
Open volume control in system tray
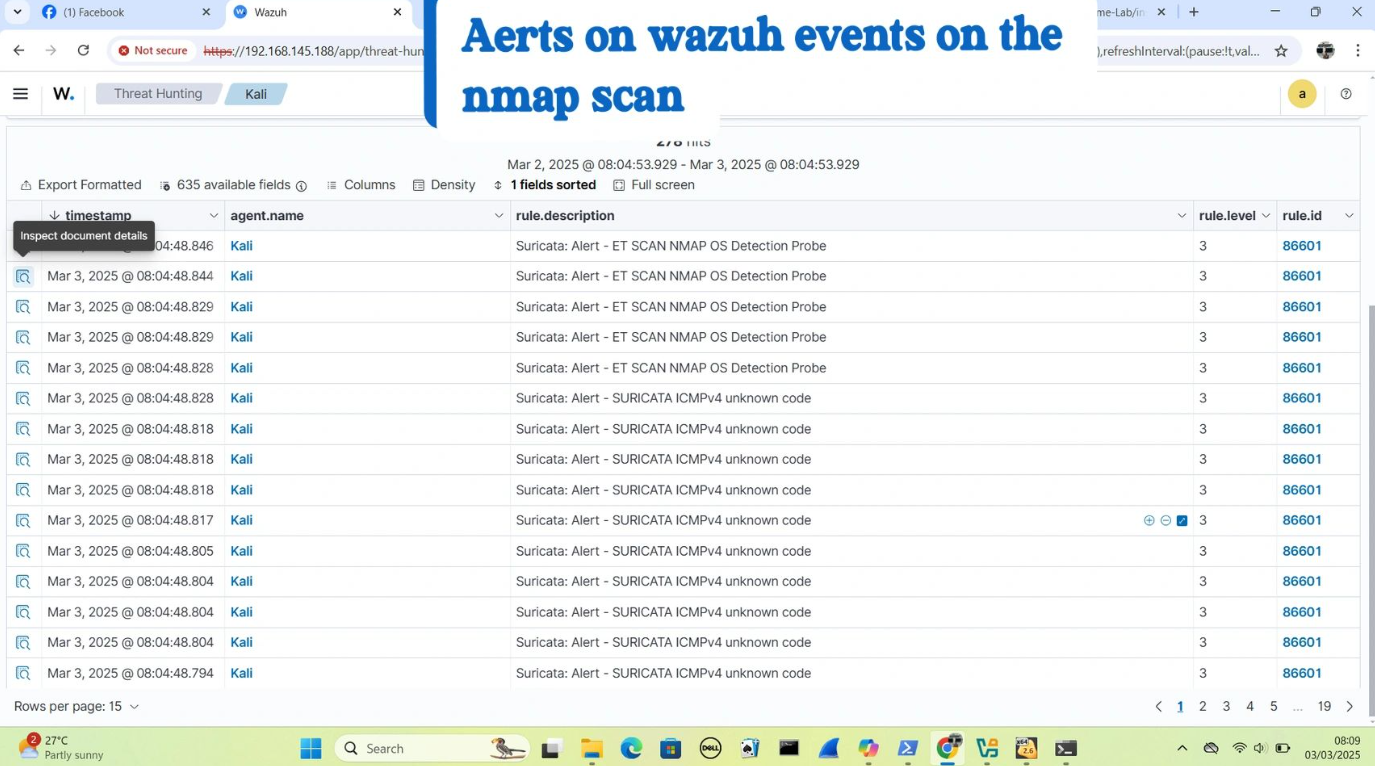1260,748
